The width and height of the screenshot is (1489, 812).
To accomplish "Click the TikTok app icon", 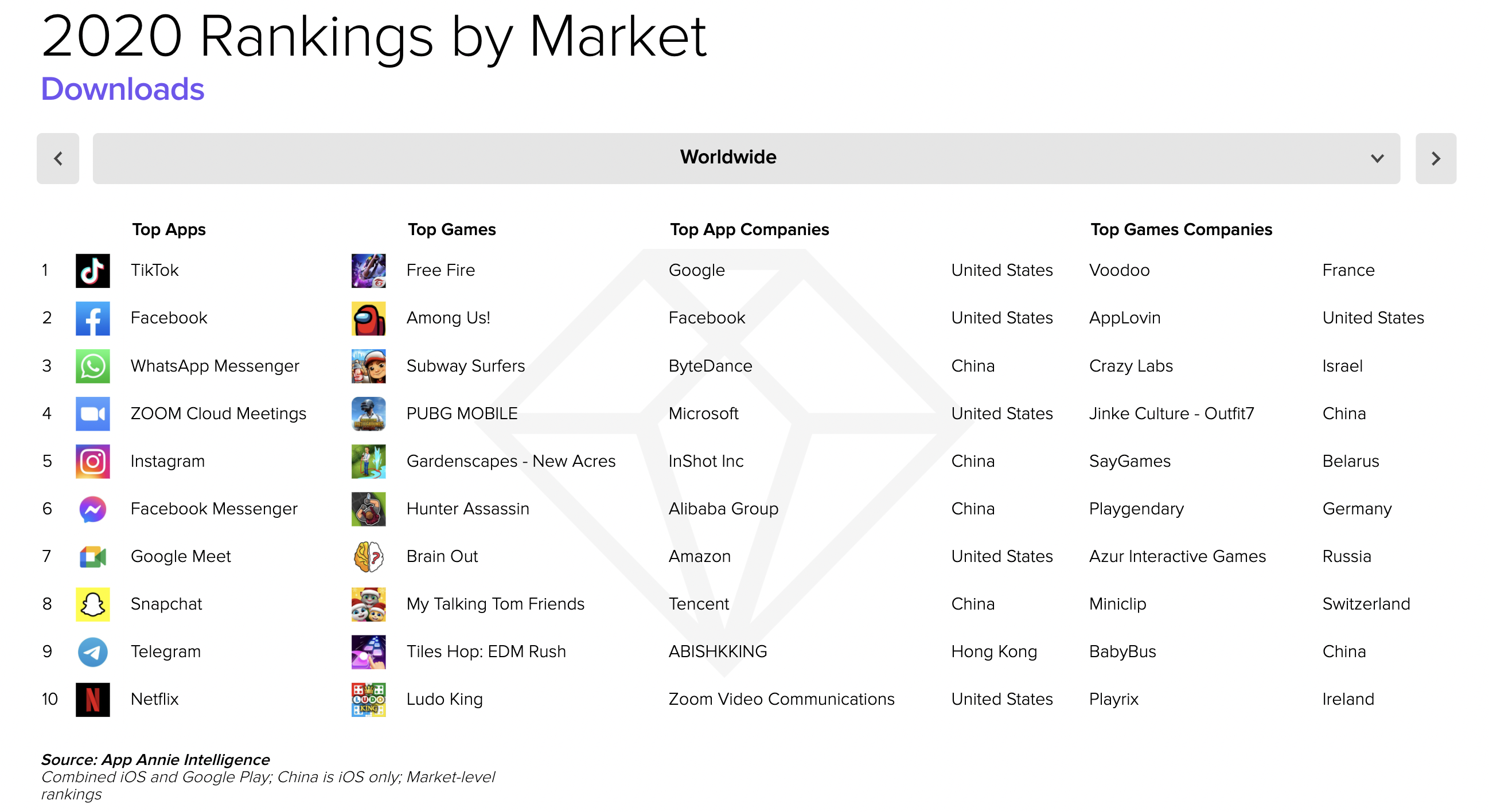I will click(92, 271).
